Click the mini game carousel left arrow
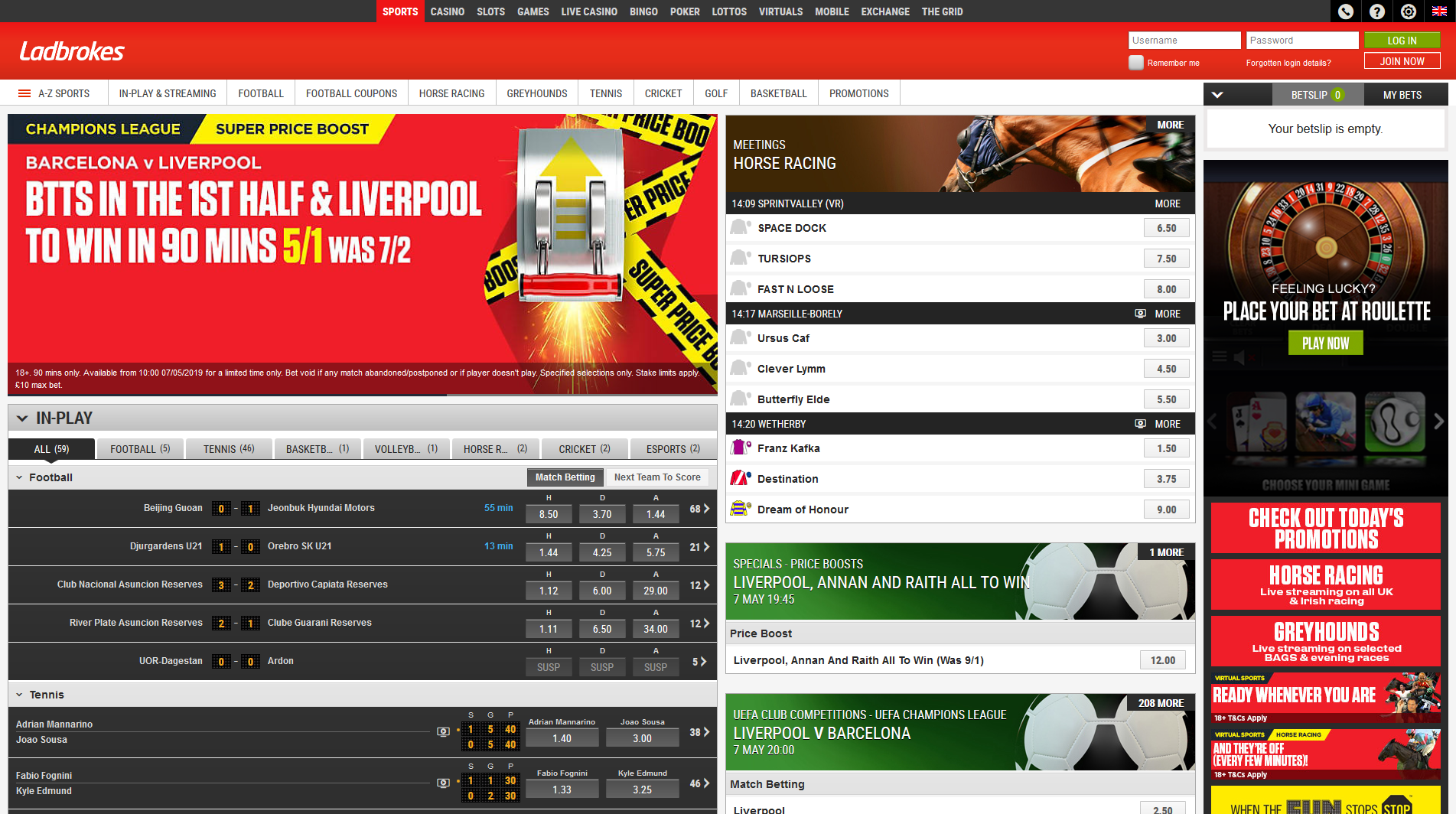The height and width of the screenshot is (814, 1456). [x=1213, y=421]
